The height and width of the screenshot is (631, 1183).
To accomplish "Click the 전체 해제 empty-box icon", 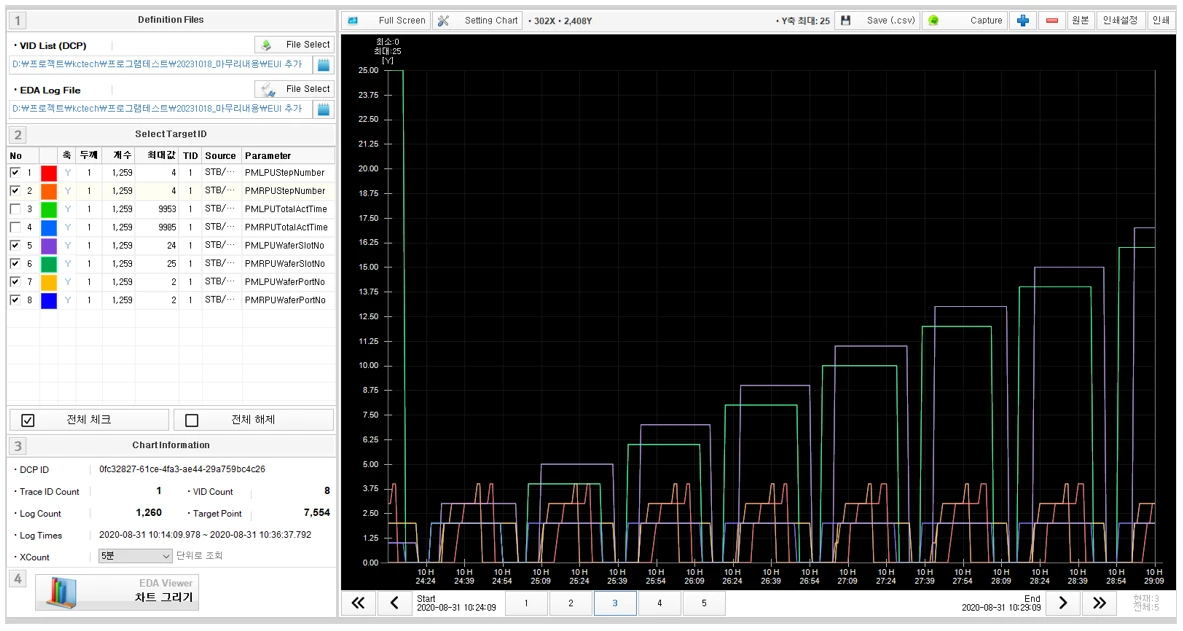I will (x=192, y=420).
